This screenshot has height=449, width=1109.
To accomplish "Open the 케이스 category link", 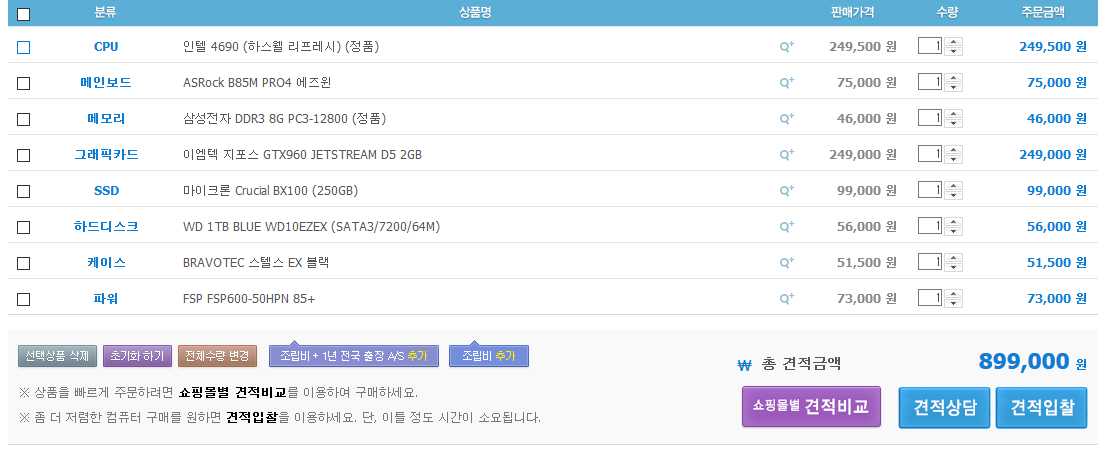I will click(106, 262).
